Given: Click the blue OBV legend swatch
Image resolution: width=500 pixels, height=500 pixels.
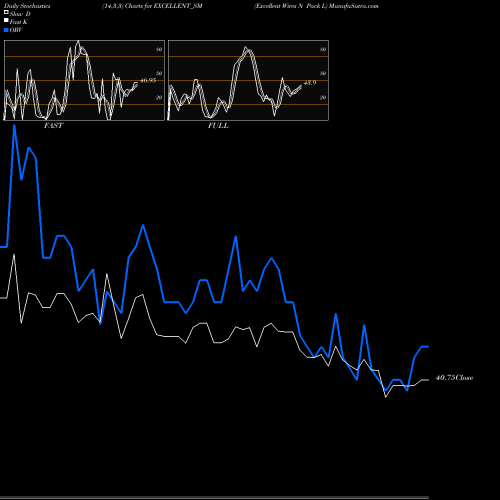Looking at the screenshot, I should pyautogui.click(x=6, y=30).
